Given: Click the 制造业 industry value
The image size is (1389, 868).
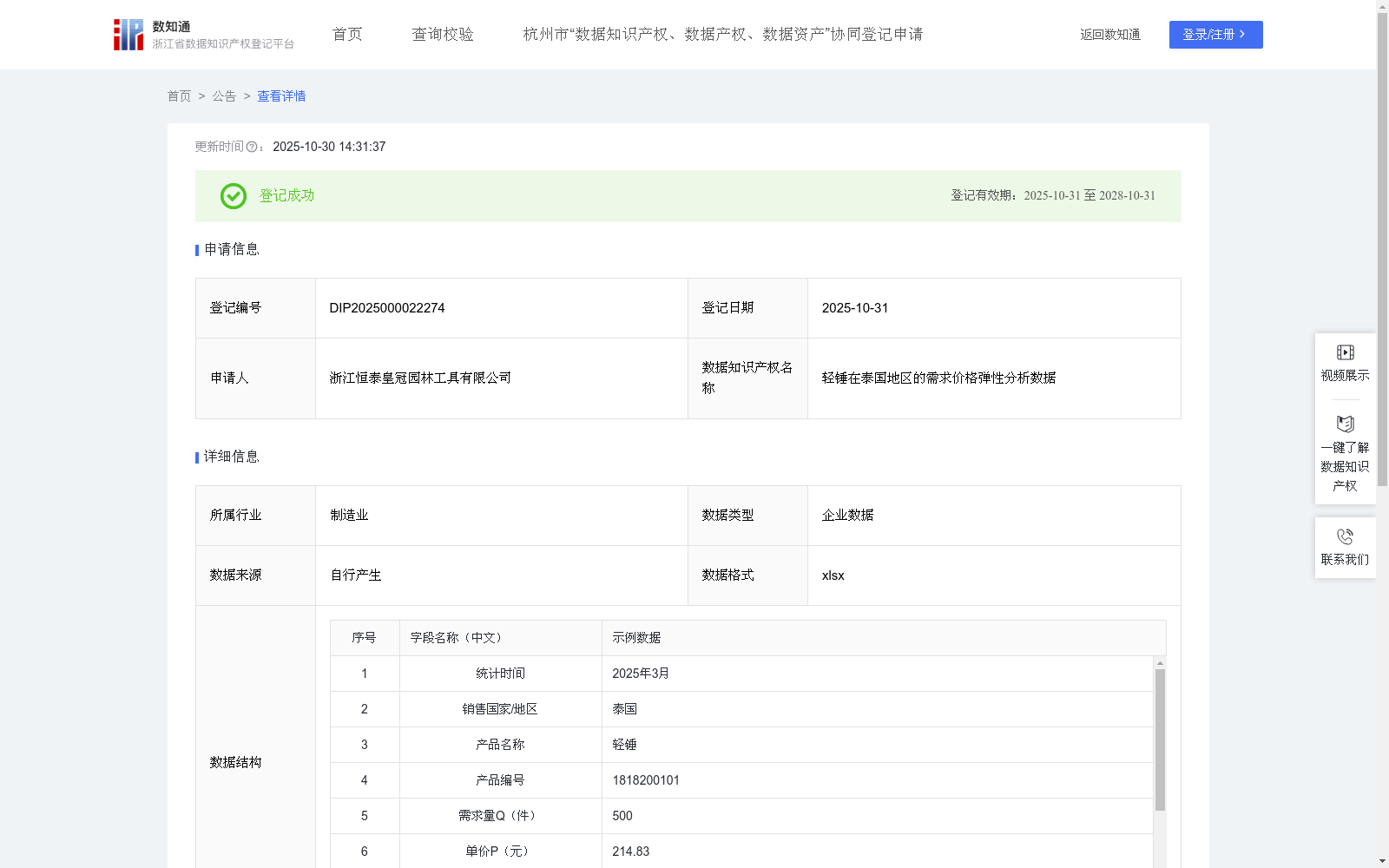Looking at the screenshot, I should coord(349,516).
